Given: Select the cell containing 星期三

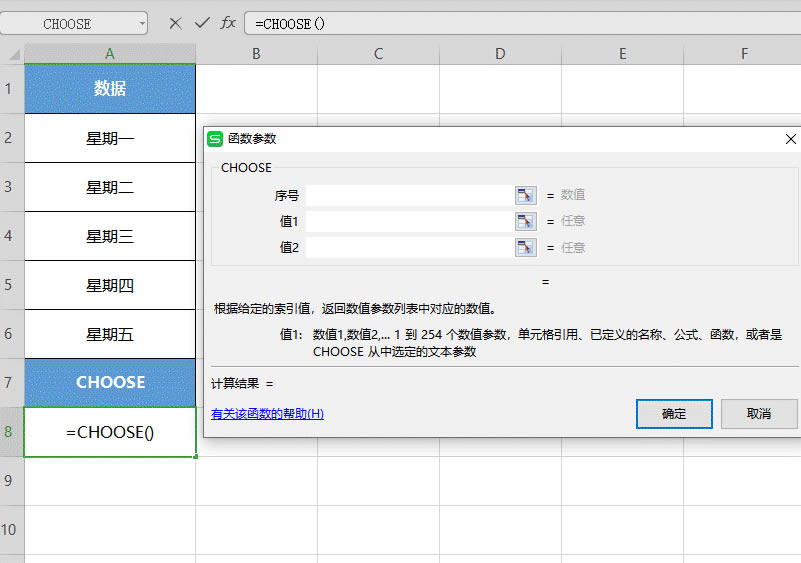Looking at the screenshot, I should pyautogui.click(x=110, y=236).
